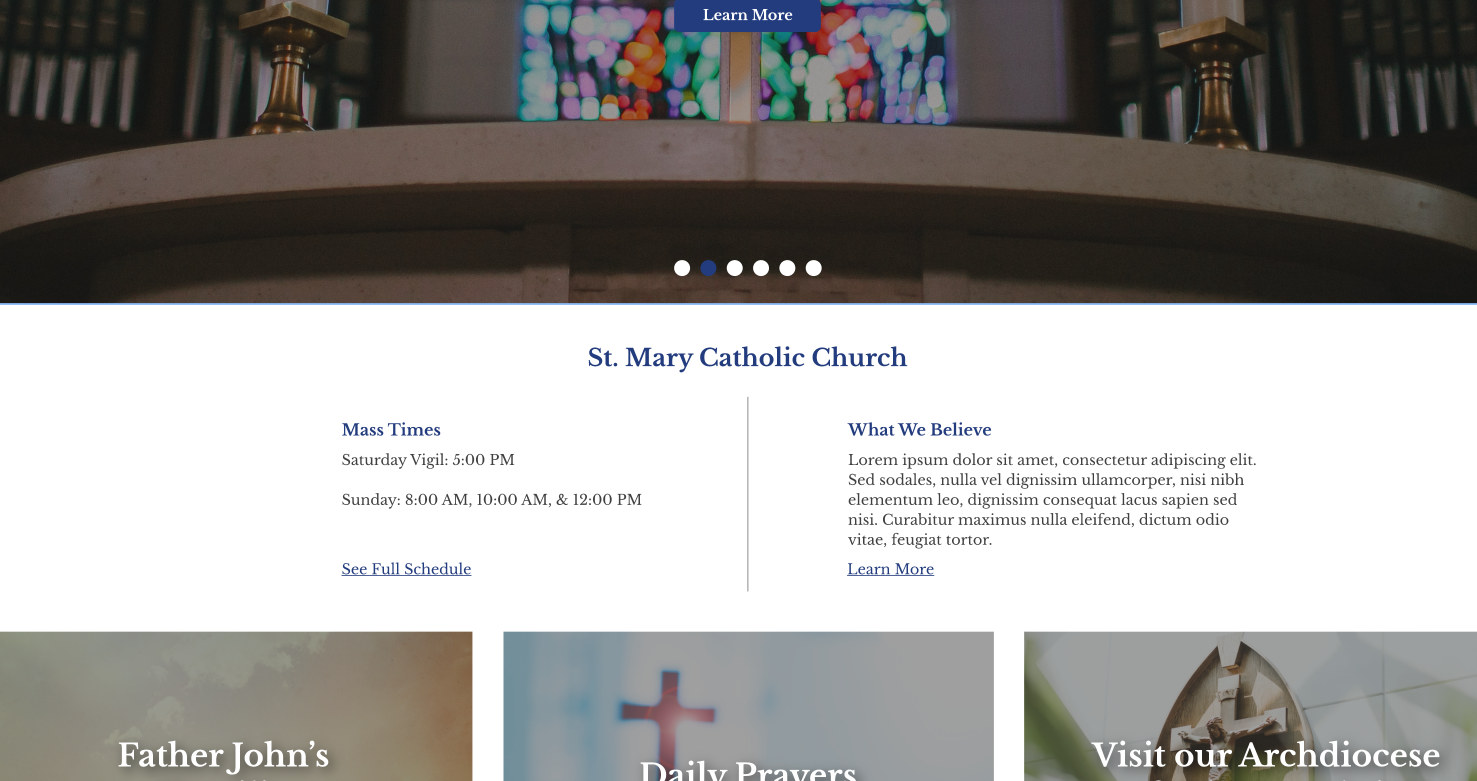
Task: Select the active blue second carousel dot
Action: [x=708, y=268]
